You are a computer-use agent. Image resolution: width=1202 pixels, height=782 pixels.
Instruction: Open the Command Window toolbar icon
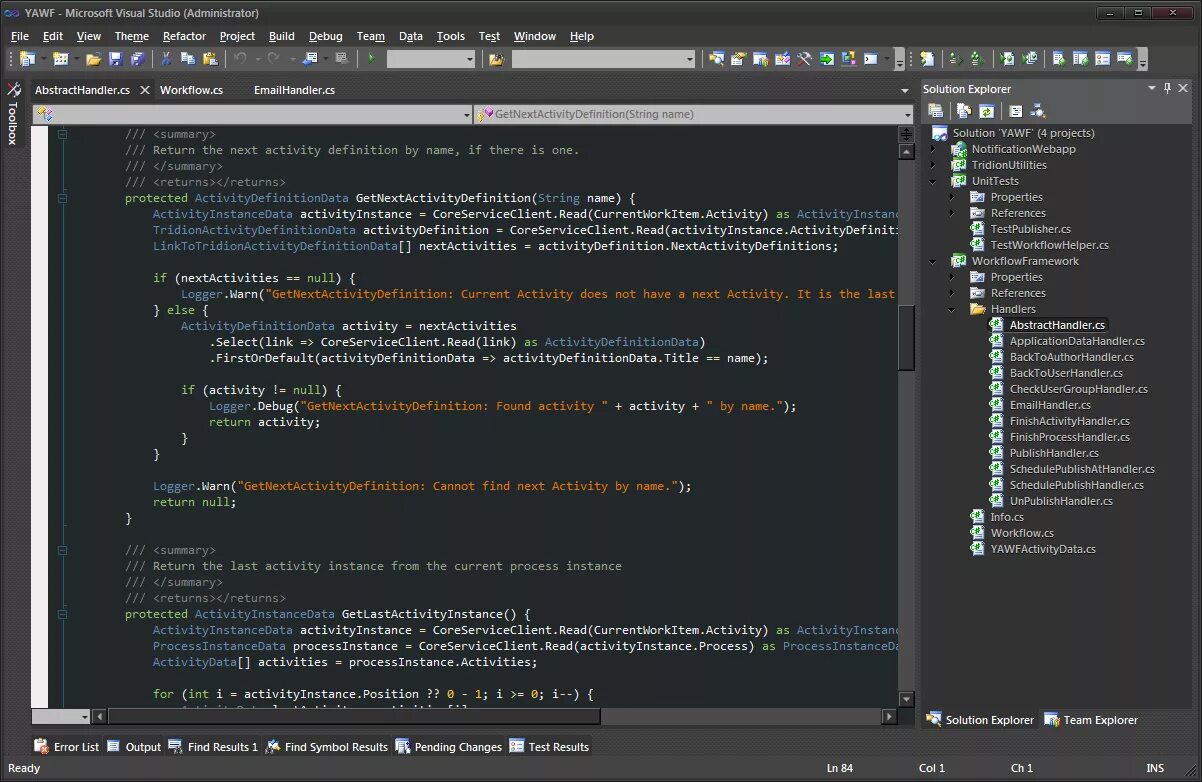tap(870, 59)
